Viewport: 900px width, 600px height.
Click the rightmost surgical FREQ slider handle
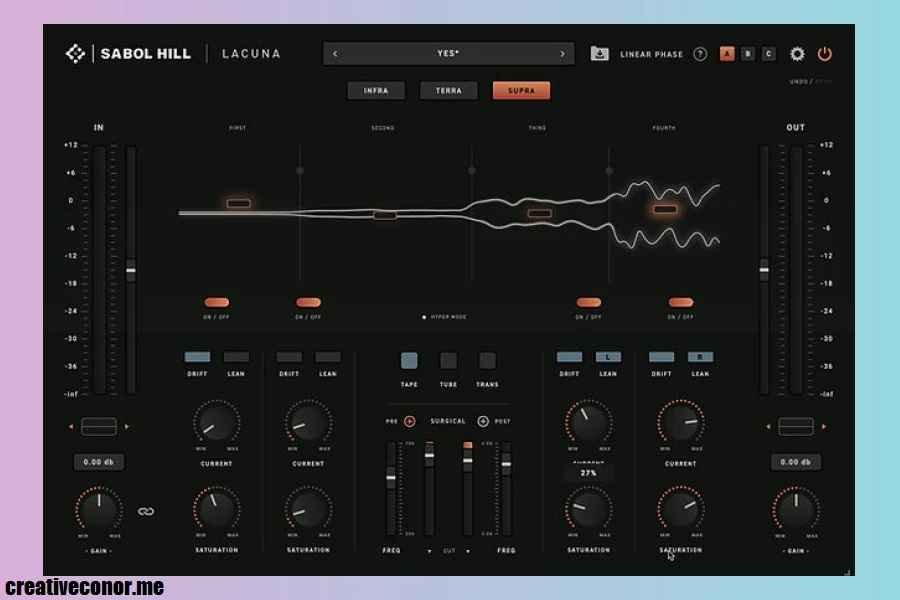click(506, 464)
